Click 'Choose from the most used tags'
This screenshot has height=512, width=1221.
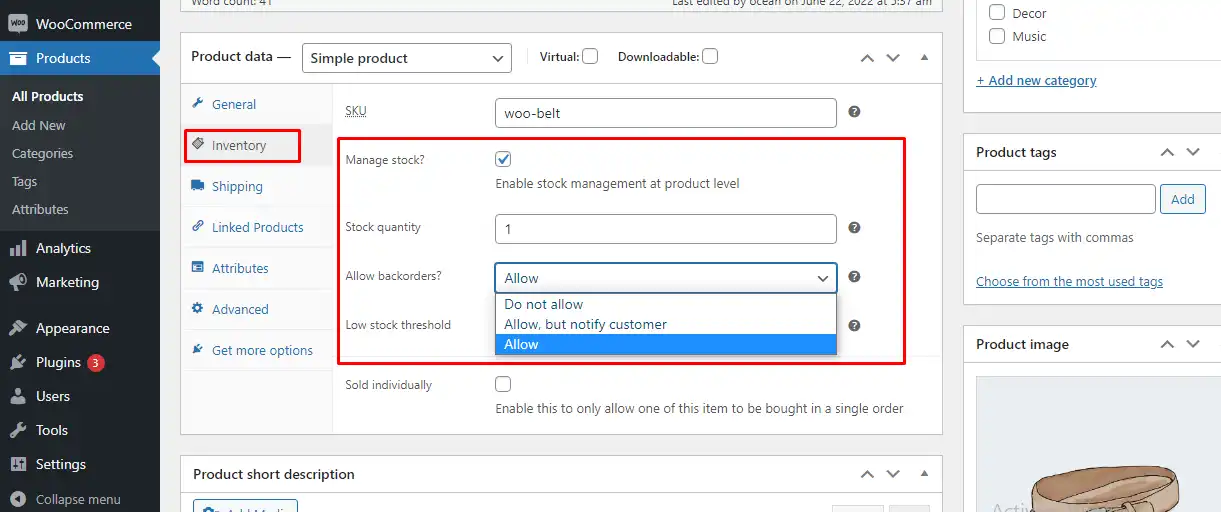[1069, 281]
